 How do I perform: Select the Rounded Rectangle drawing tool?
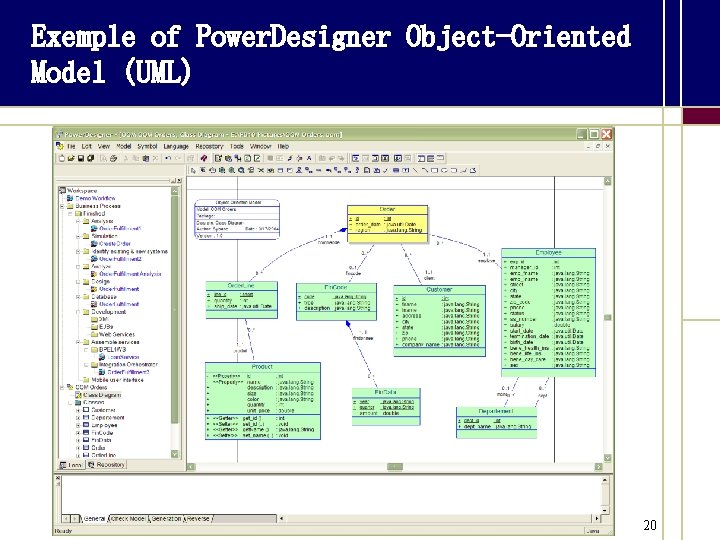tap(454, 170)
